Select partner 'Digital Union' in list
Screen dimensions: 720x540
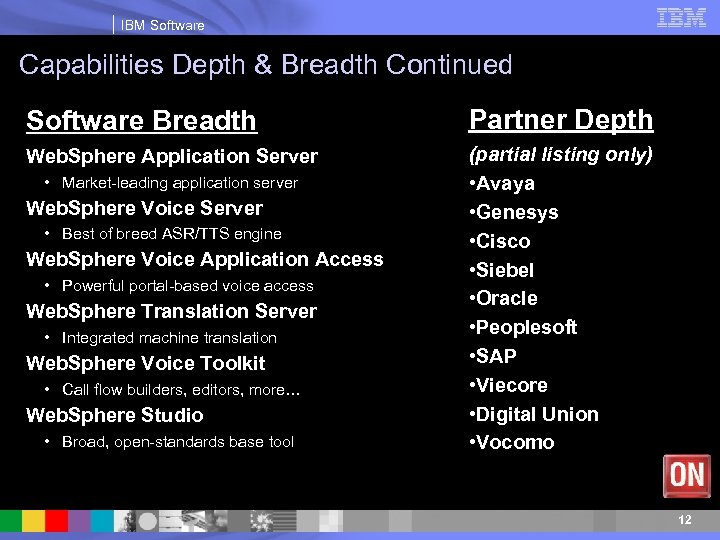tap(537, 415)
